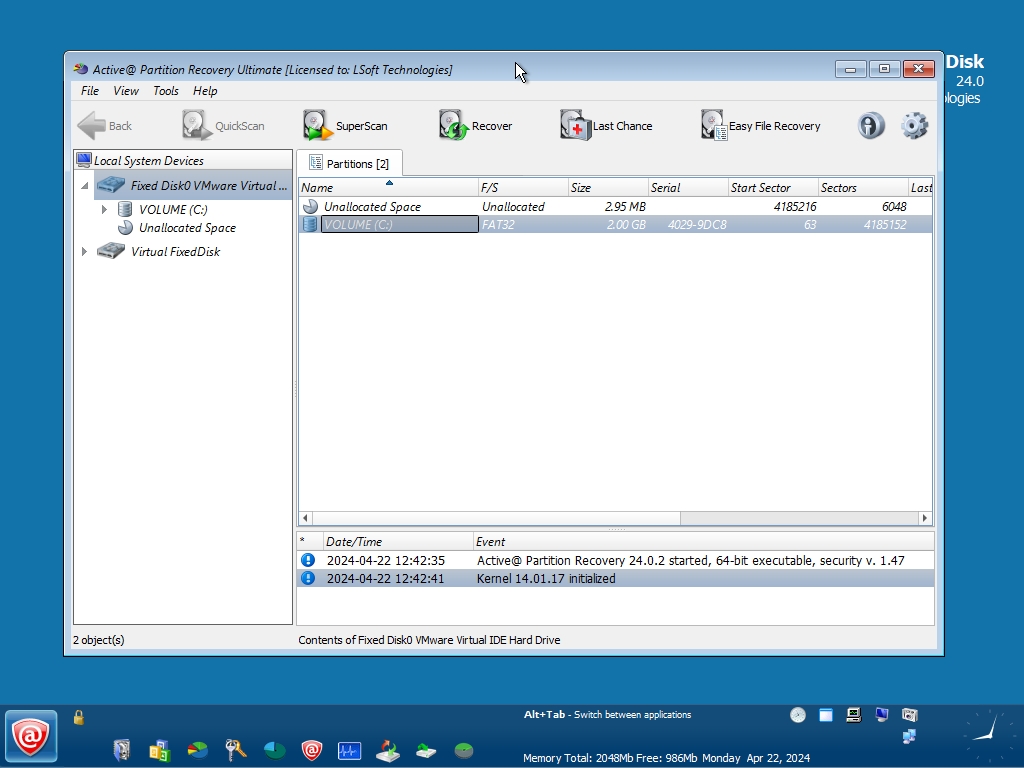The image size is (1024, 768).
Task: Start Easy File Recovery
Action: tap(760, 126)
